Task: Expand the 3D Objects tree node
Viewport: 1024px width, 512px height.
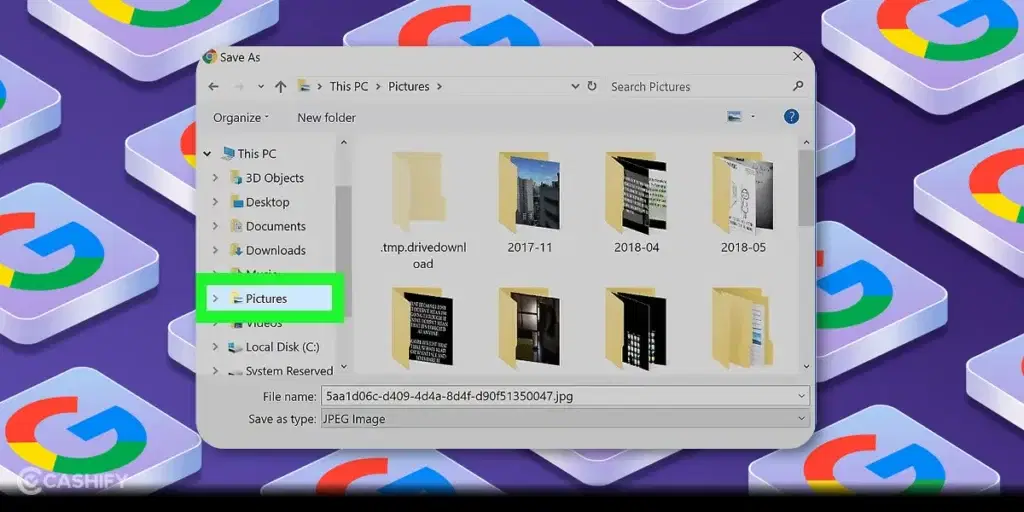Action: tap(216, 178)
